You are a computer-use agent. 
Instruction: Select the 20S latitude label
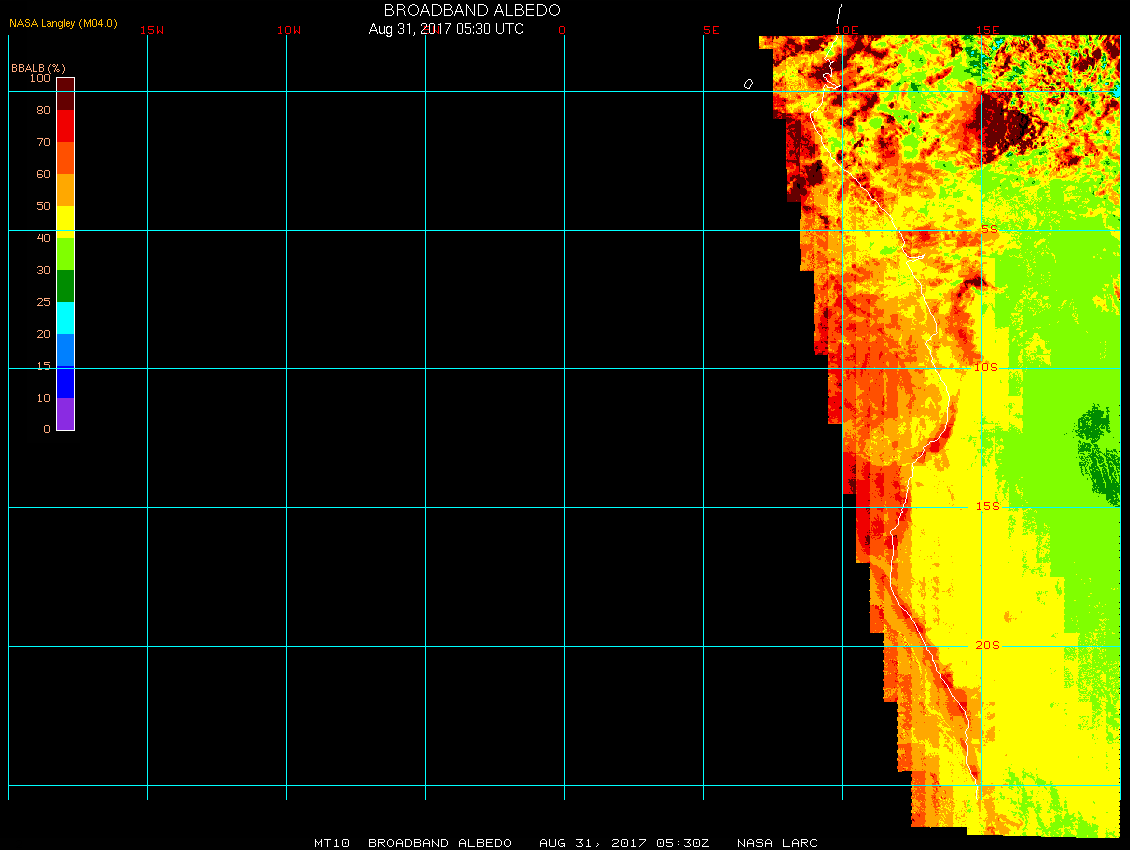[987, 646]
